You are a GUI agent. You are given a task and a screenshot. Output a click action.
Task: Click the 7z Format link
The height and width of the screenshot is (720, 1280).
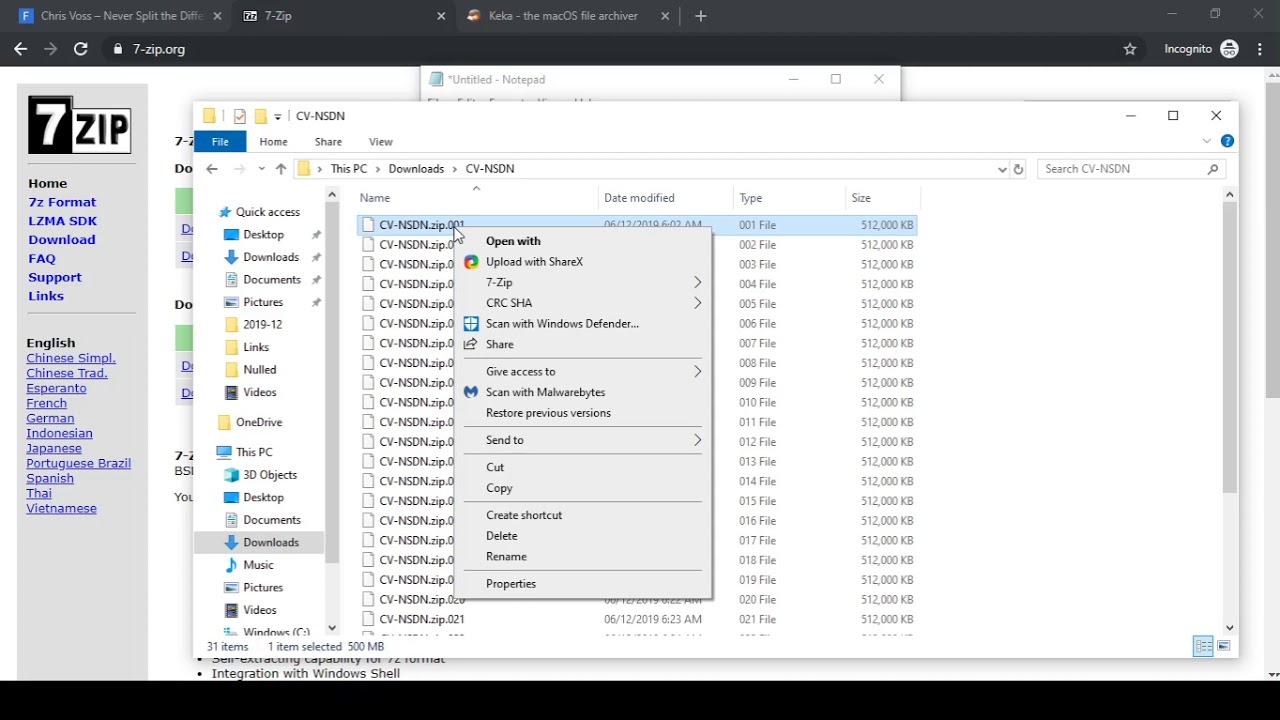62,202
